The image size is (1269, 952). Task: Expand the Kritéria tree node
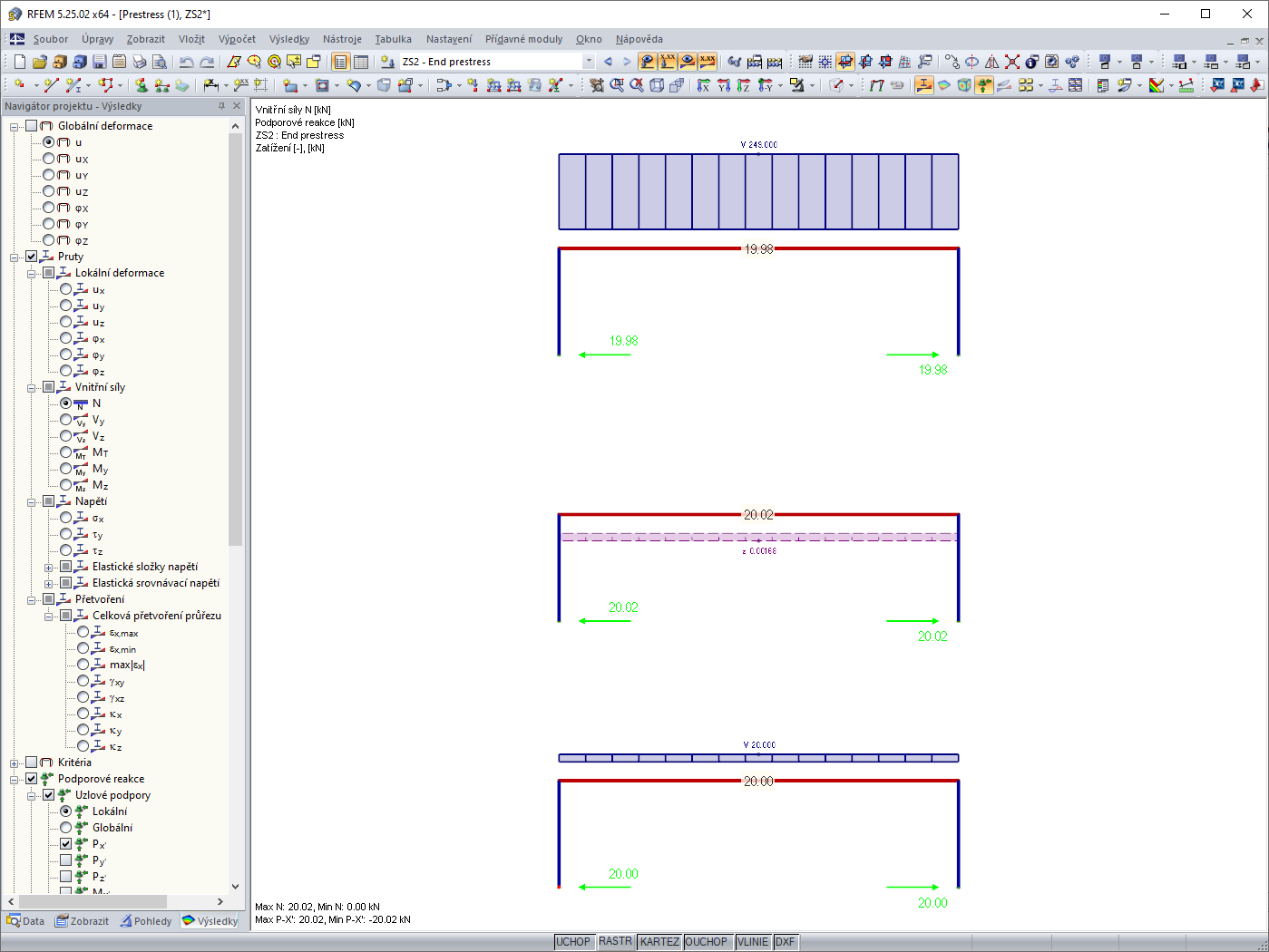click(x=15, y=763)
